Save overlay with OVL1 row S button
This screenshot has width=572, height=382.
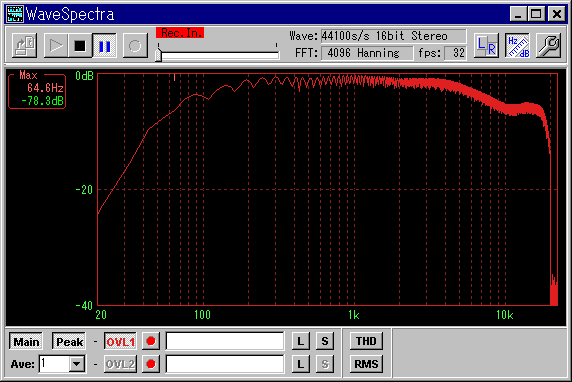coord(325,341)
